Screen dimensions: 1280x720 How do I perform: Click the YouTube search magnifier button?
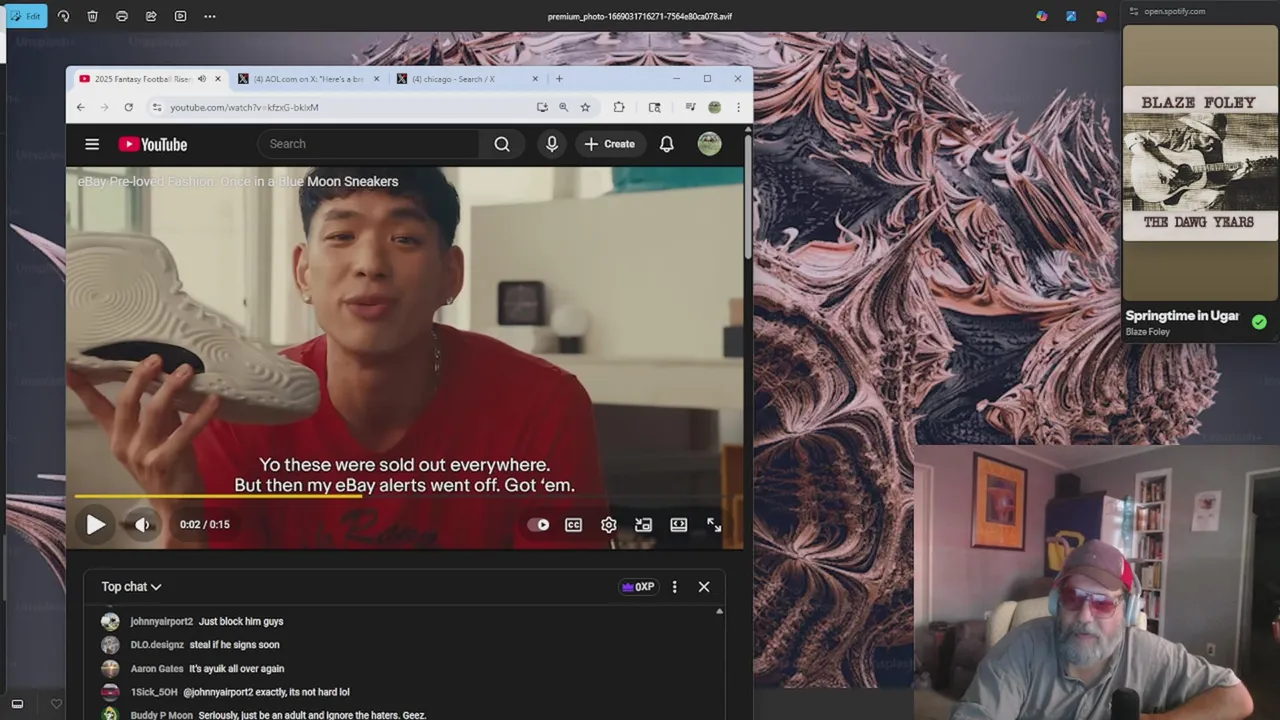502,144
